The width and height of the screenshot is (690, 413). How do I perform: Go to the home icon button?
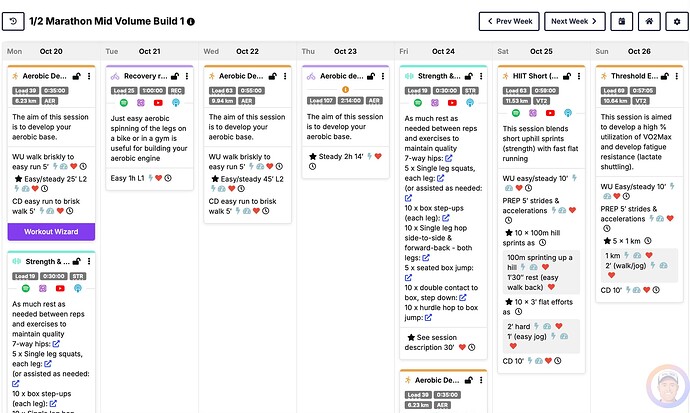tap(648, 21)
